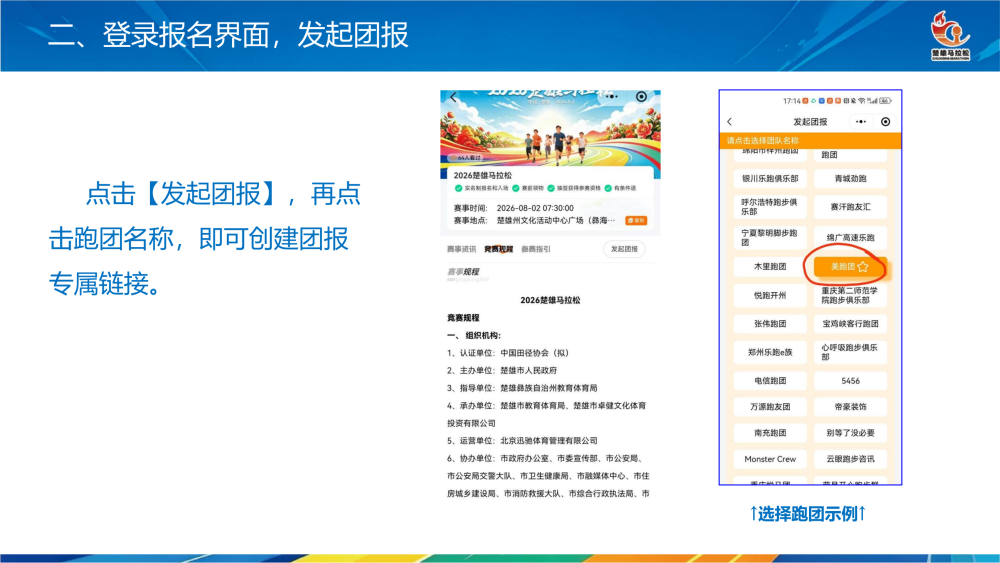This screenshot has height=563, width=1000.
Task: Click the 发起团报 page title
Action: tap(810, 122)
